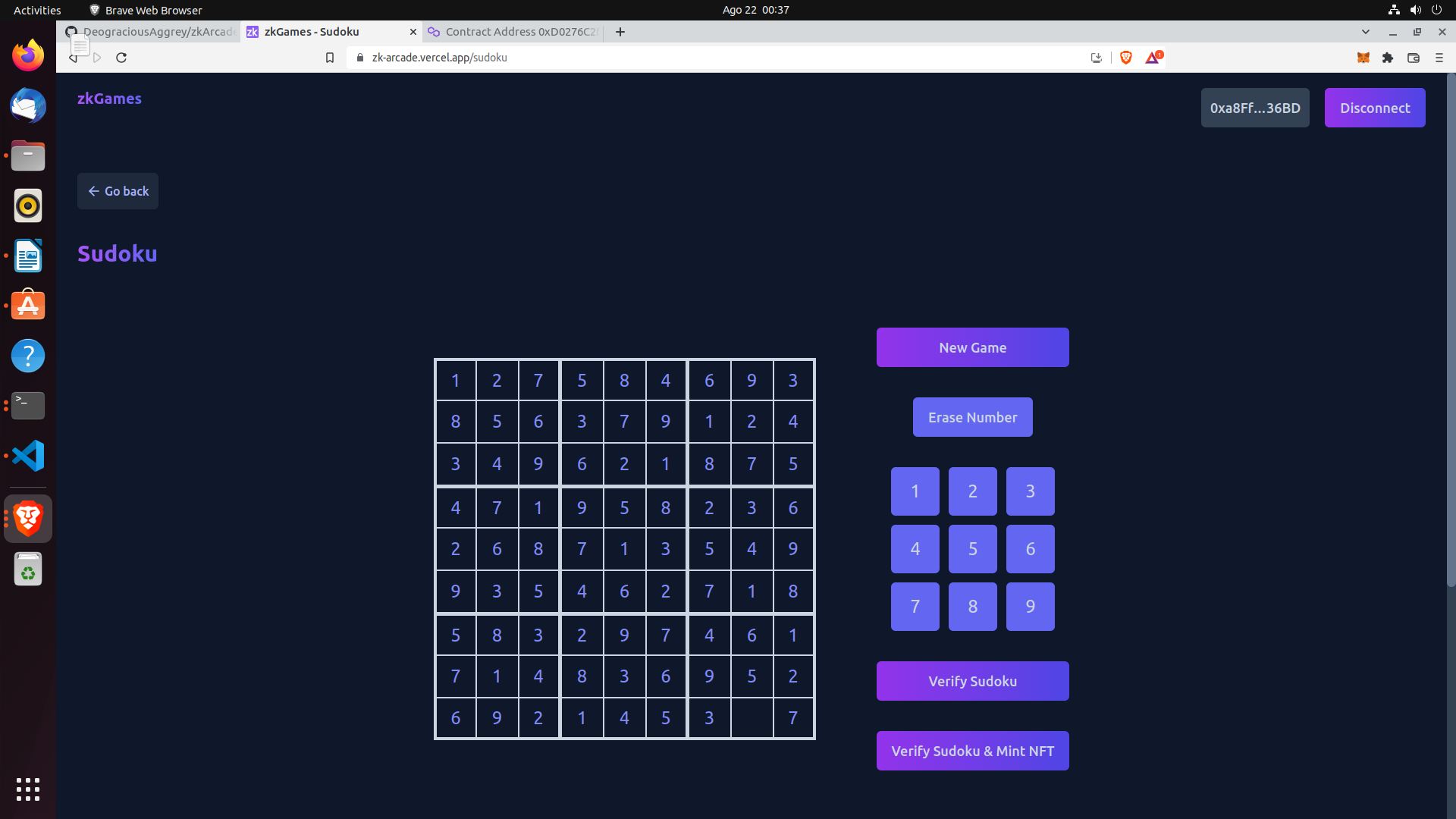
Task: Open the system status menu
Action: (1415, 10)
